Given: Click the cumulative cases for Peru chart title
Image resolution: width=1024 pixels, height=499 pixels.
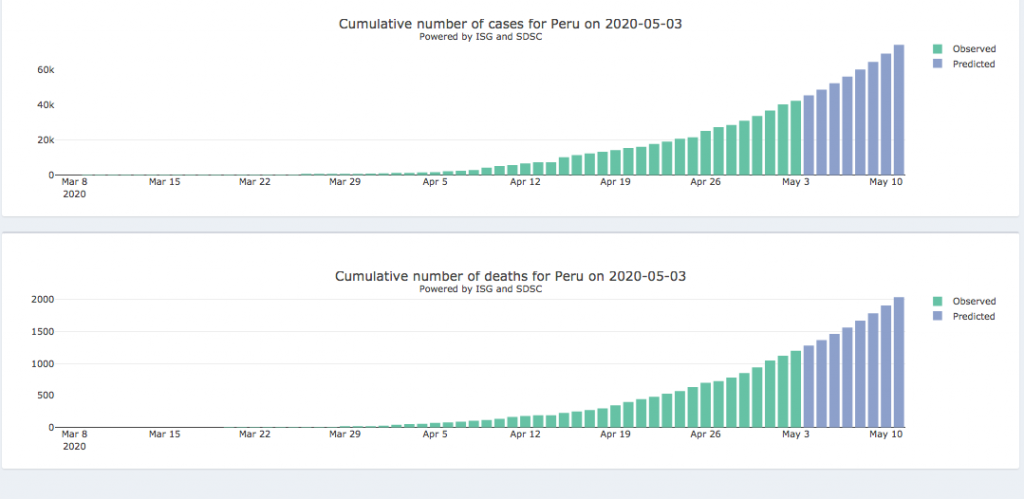Looking at the screenshot, I should coord(510,23).
